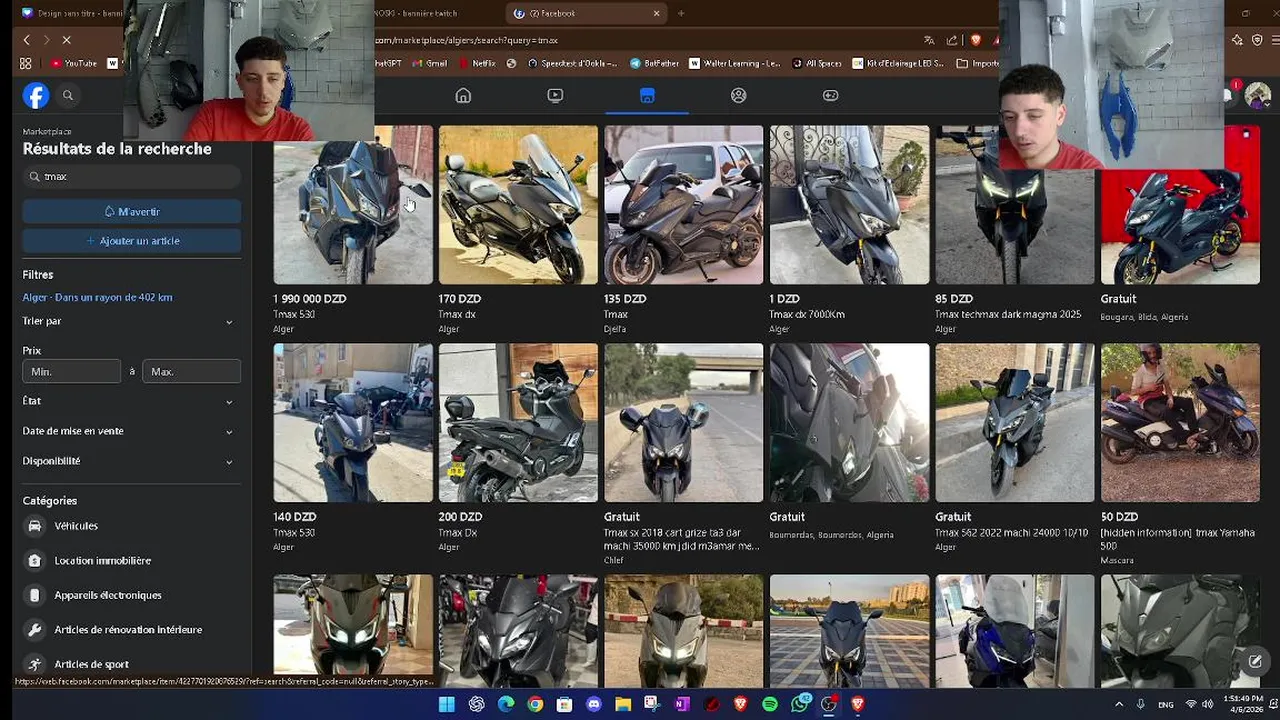The width and height of the screenshot is (1280, 720).
Task: Open OneNote from the taskbar
Action: pyautogui.click(x=682, y=704)
